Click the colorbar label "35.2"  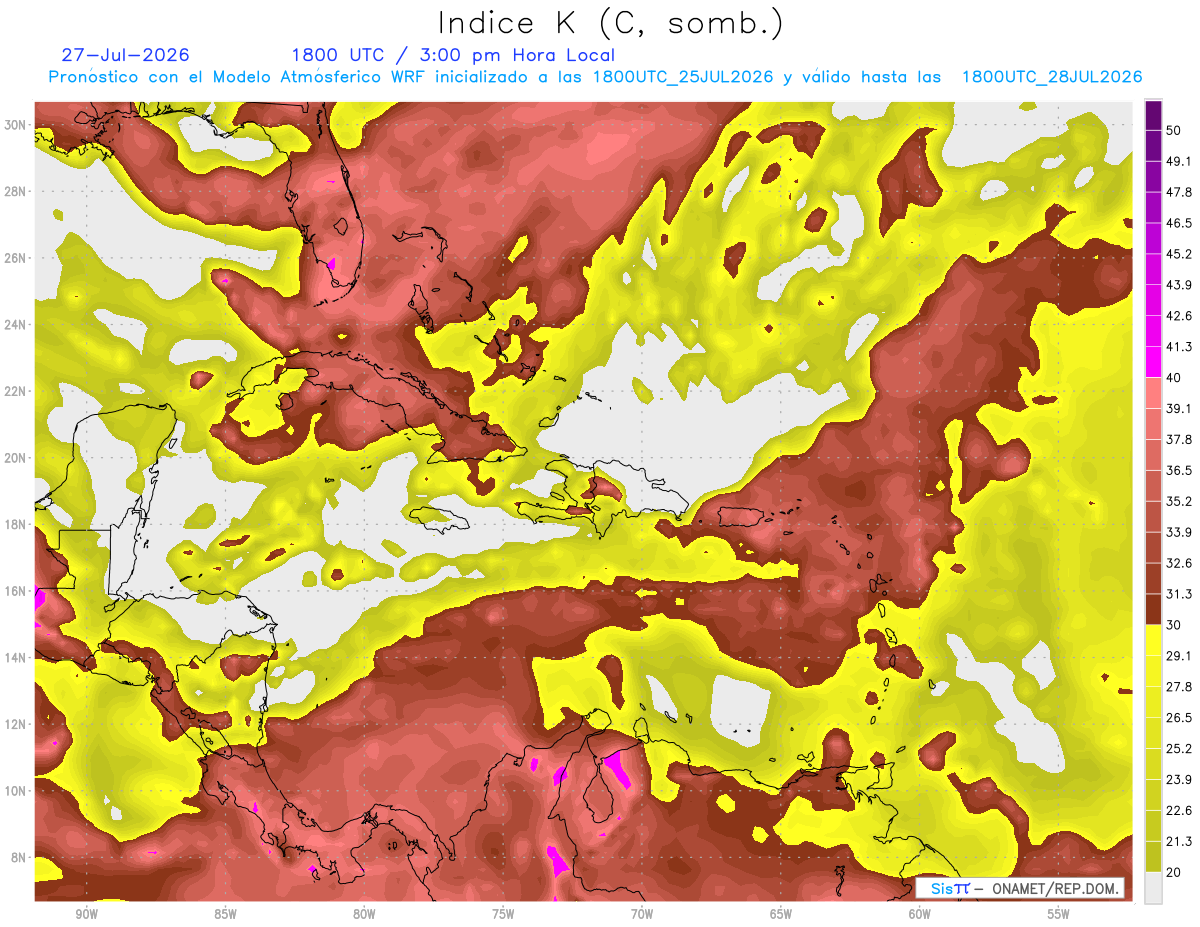pos(1179,501)
